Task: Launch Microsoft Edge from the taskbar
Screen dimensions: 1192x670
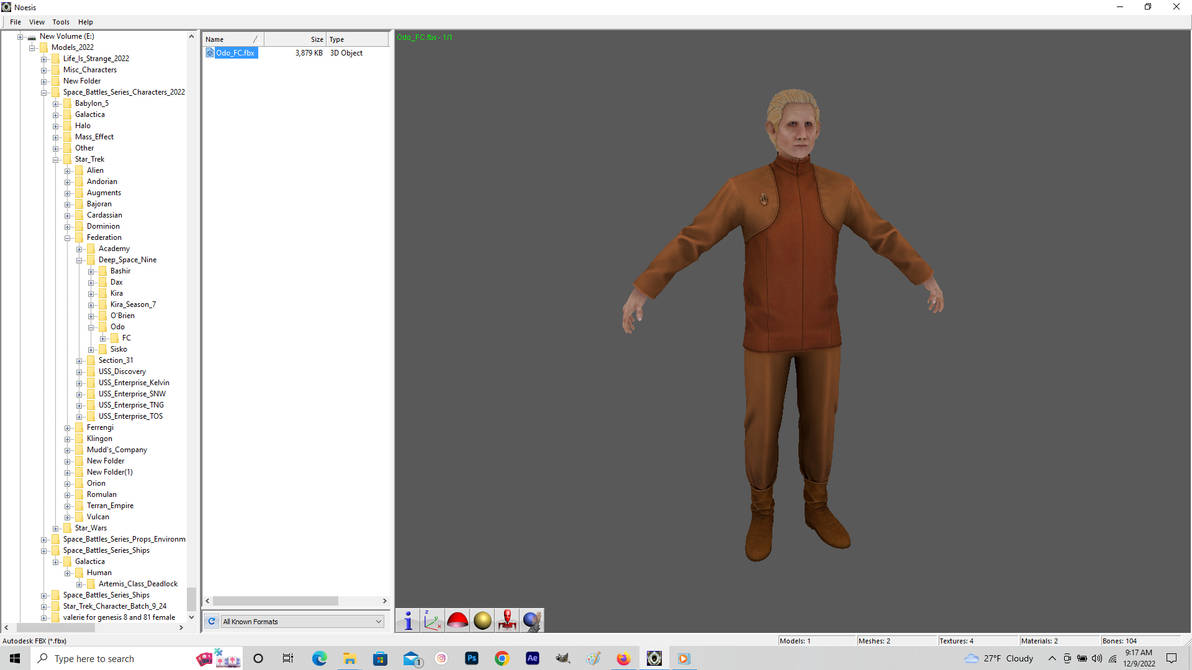Action: coord(319,659)
